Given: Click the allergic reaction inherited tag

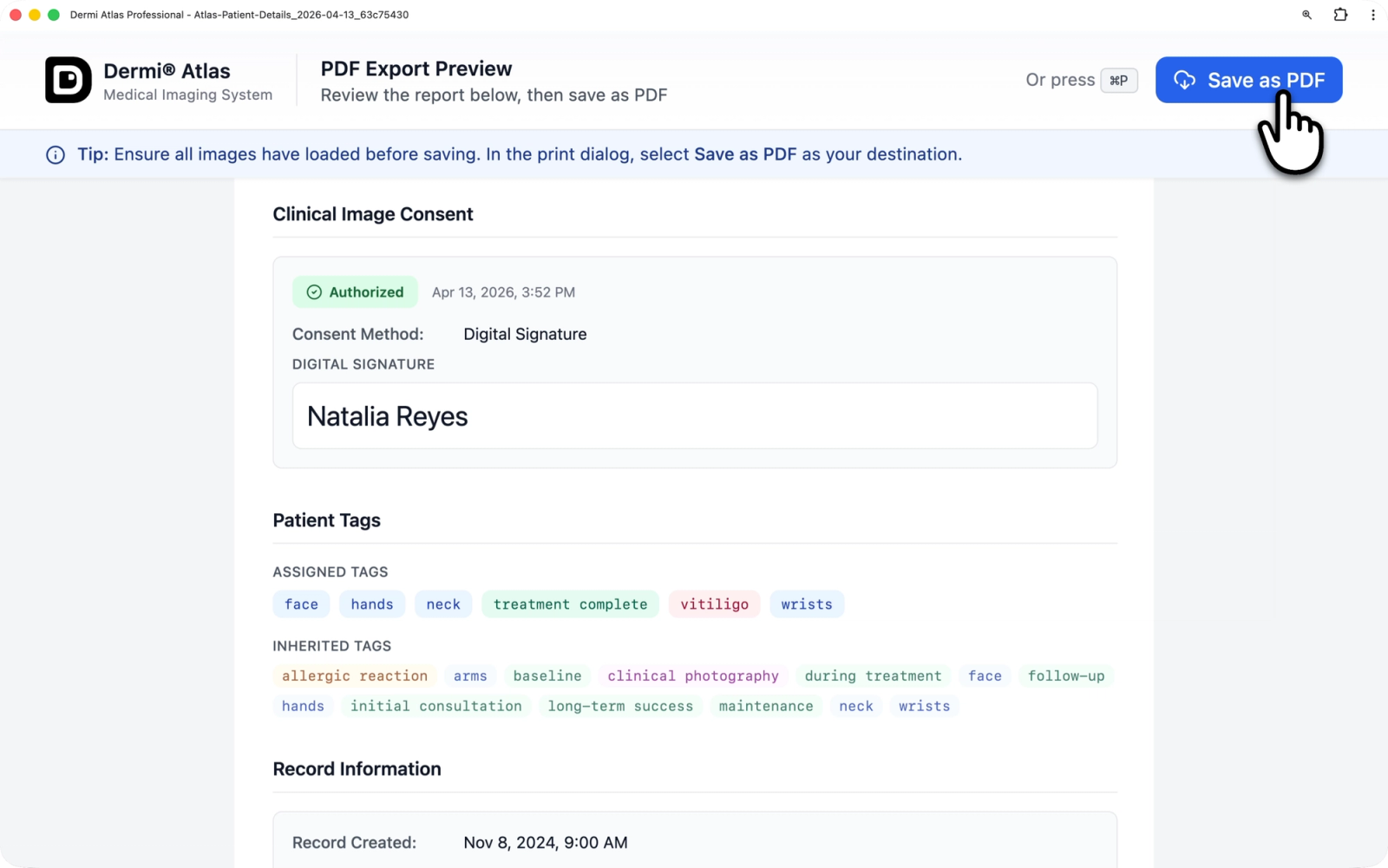Looking at the screenshot, I should tap(354, 676).
